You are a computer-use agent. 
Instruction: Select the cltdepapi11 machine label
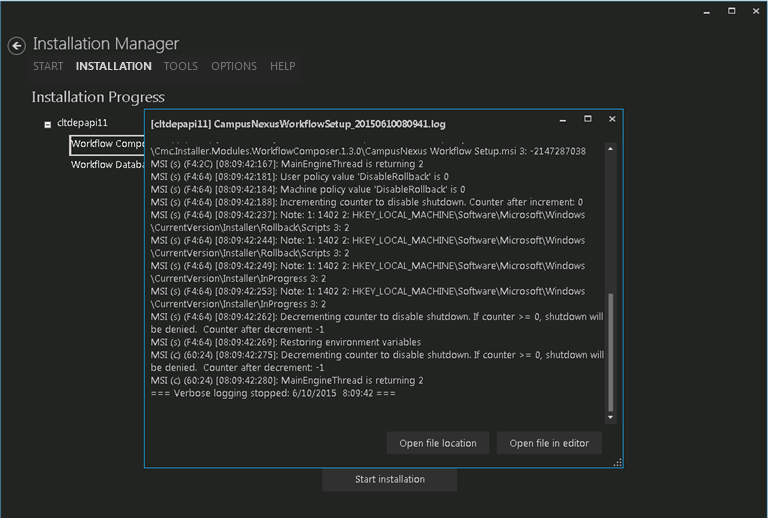[x=83, y=124]
